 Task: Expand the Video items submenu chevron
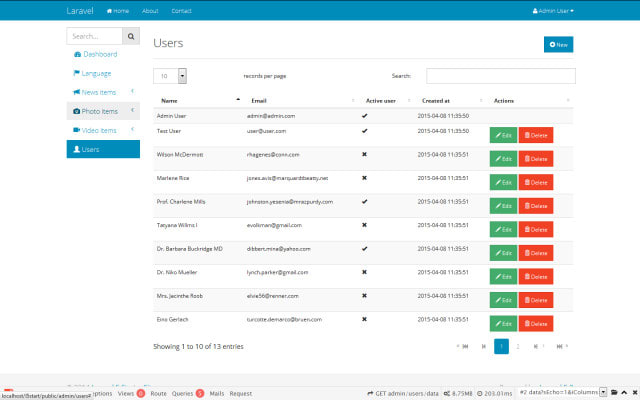pyautogui.click(x=132, y=129)
